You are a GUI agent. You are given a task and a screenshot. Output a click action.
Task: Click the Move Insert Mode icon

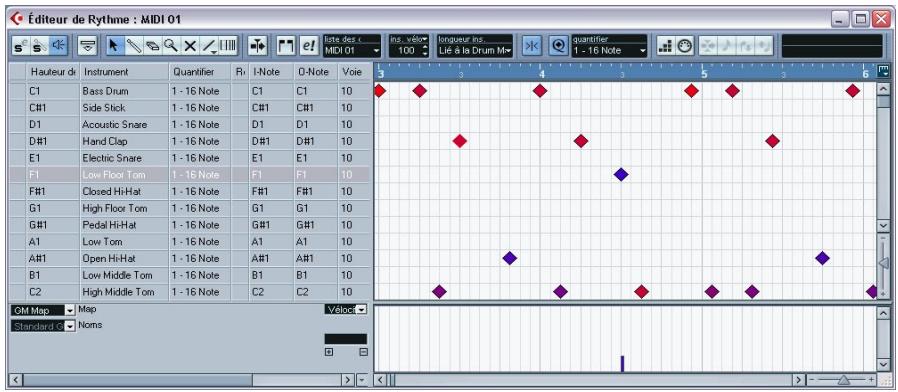tap(708, 46)
